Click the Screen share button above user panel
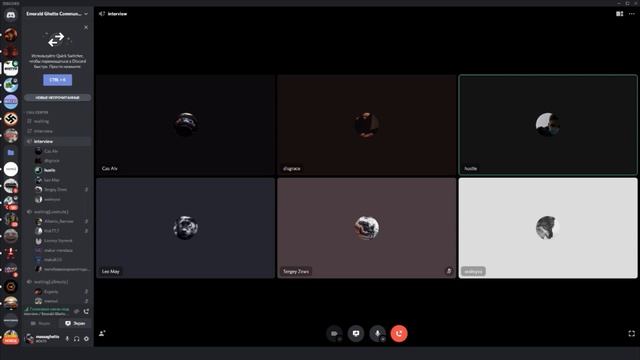Screen dimensions: 640x360 click(75, 323)
